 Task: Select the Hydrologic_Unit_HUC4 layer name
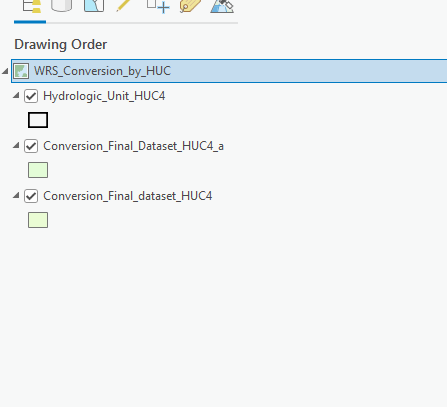(104, 96)
